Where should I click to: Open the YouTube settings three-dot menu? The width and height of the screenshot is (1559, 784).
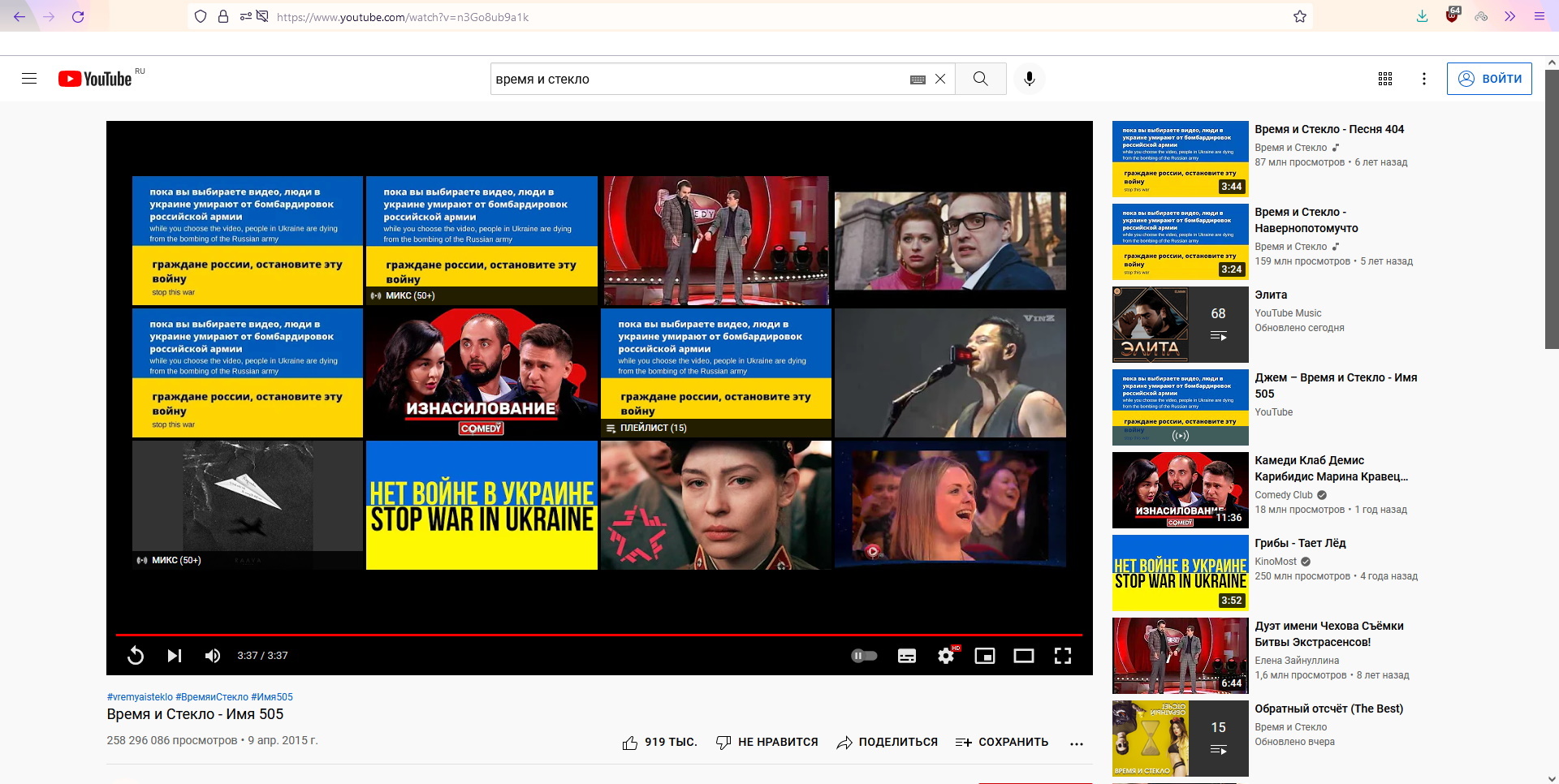[x=1423, y=79]
